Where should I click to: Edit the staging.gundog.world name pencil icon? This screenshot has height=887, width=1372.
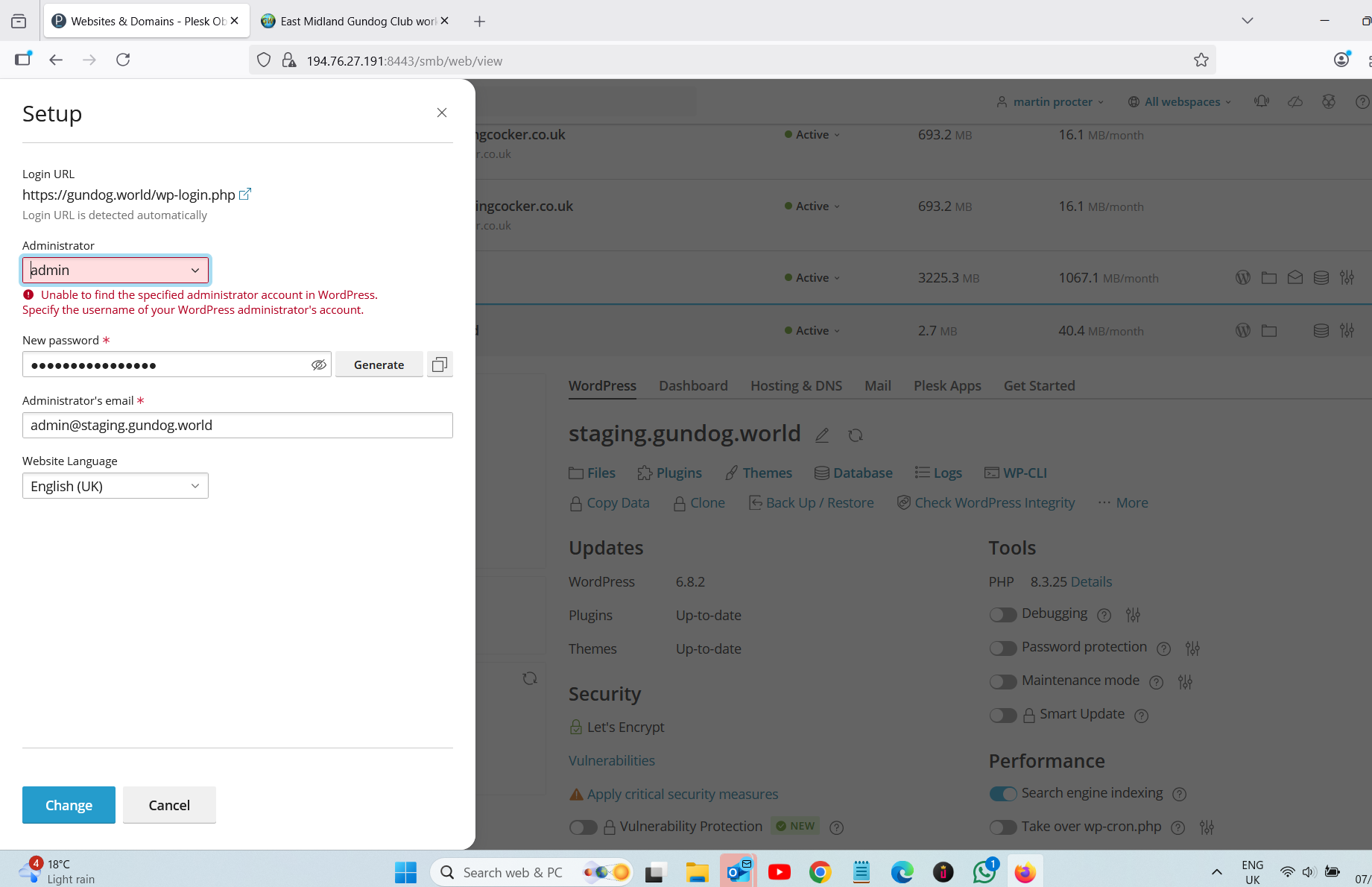[822, 435]
